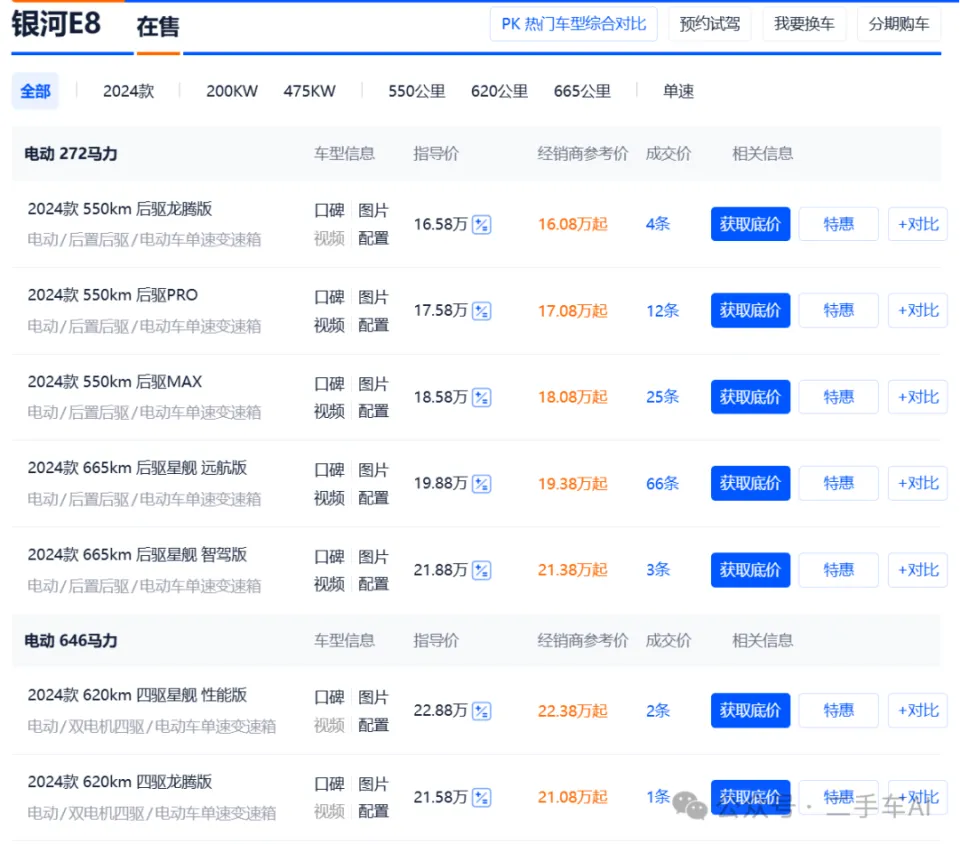Click 特惠 for 665km 智驾版

(839, 570)
